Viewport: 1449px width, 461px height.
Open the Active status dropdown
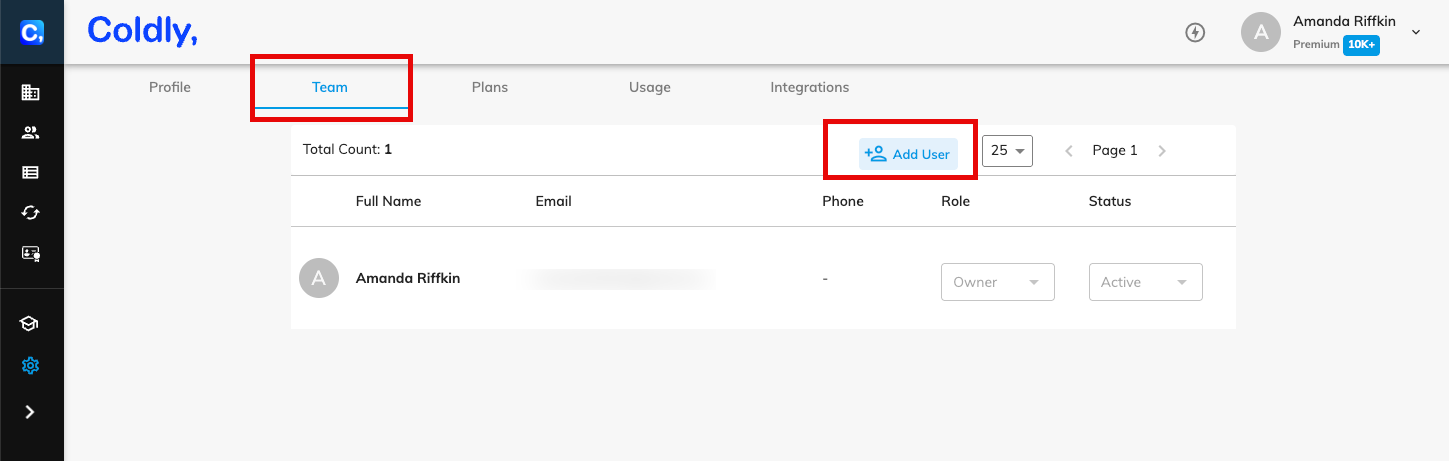(1145, 282)
